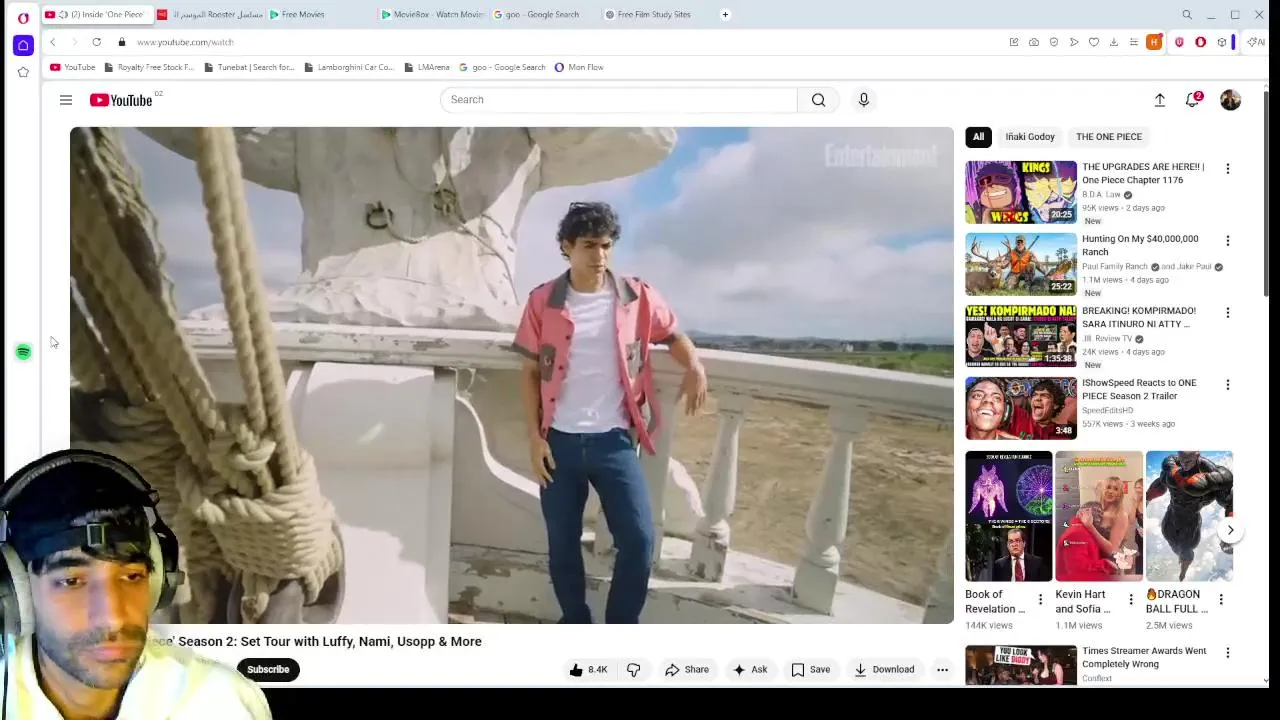Open Easy Setup sliders icon
The width and height of the screenshot is (1280, 720).
click(1134, 42)
